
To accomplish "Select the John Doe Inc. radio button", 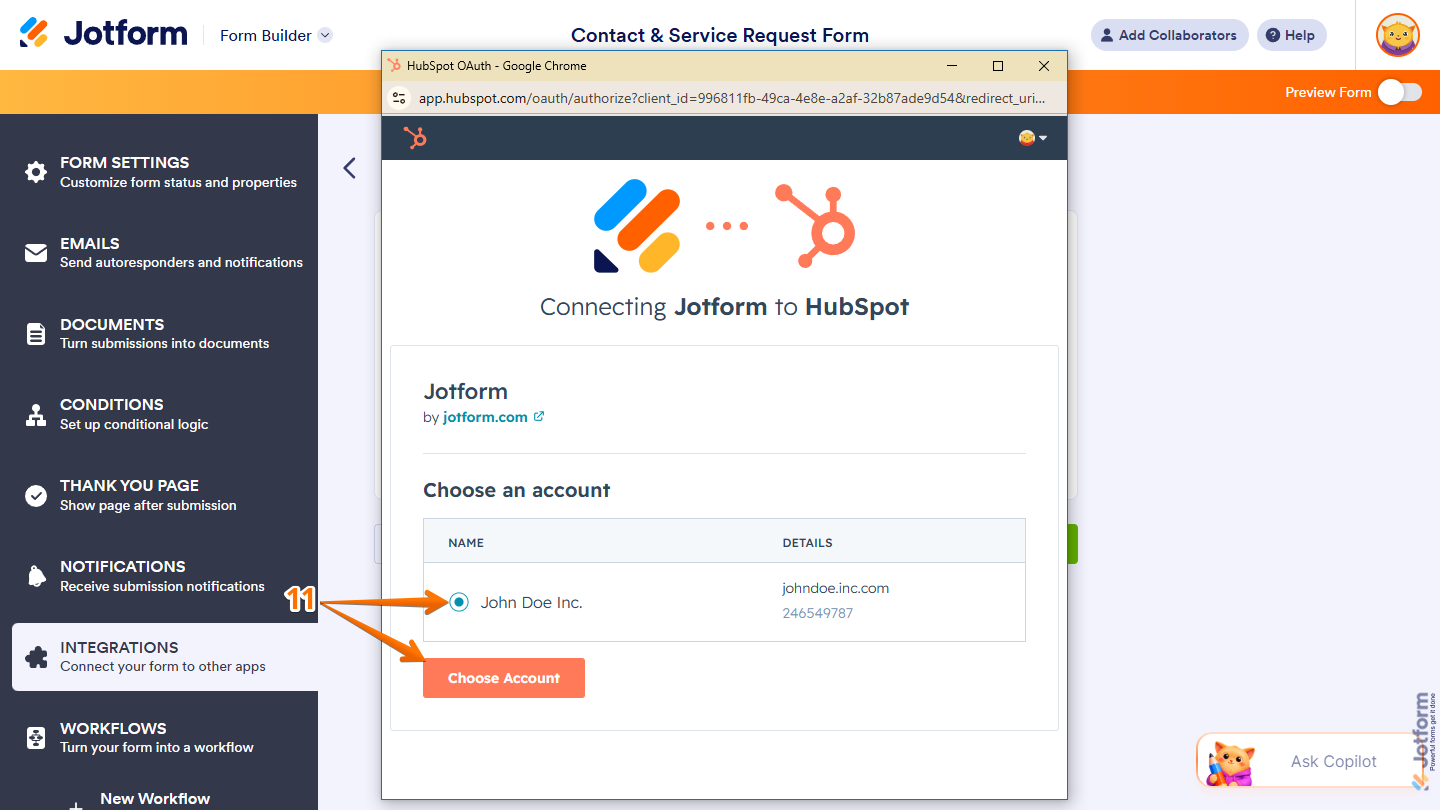I will coord(458,602).
